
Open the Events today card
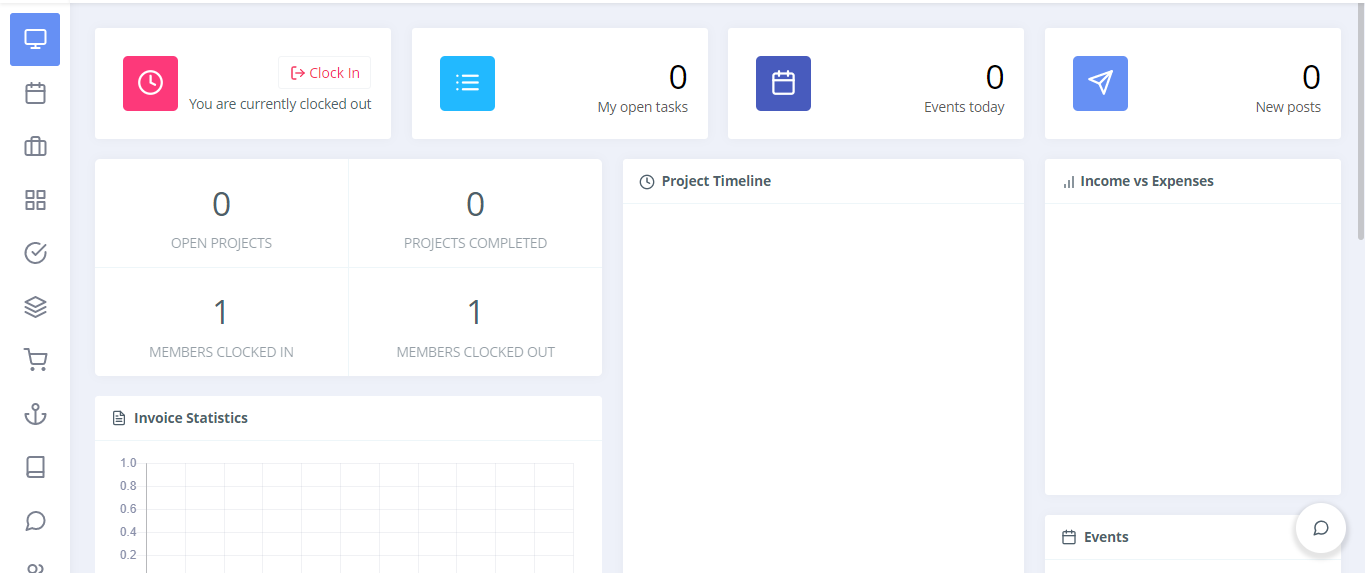[875, 84]
